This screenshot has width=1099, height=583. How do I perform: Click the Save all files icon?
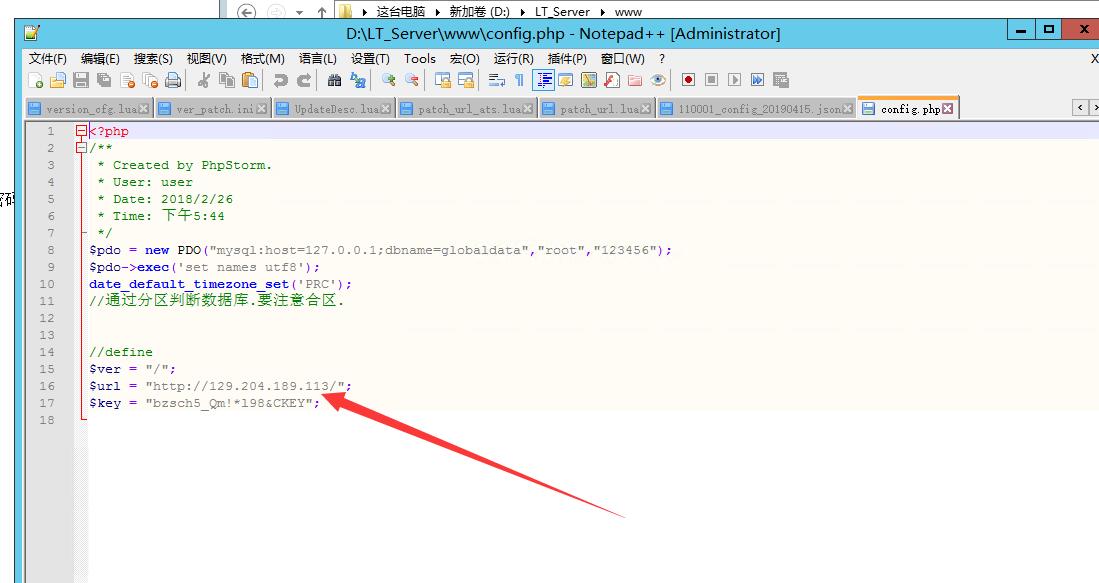105,81
